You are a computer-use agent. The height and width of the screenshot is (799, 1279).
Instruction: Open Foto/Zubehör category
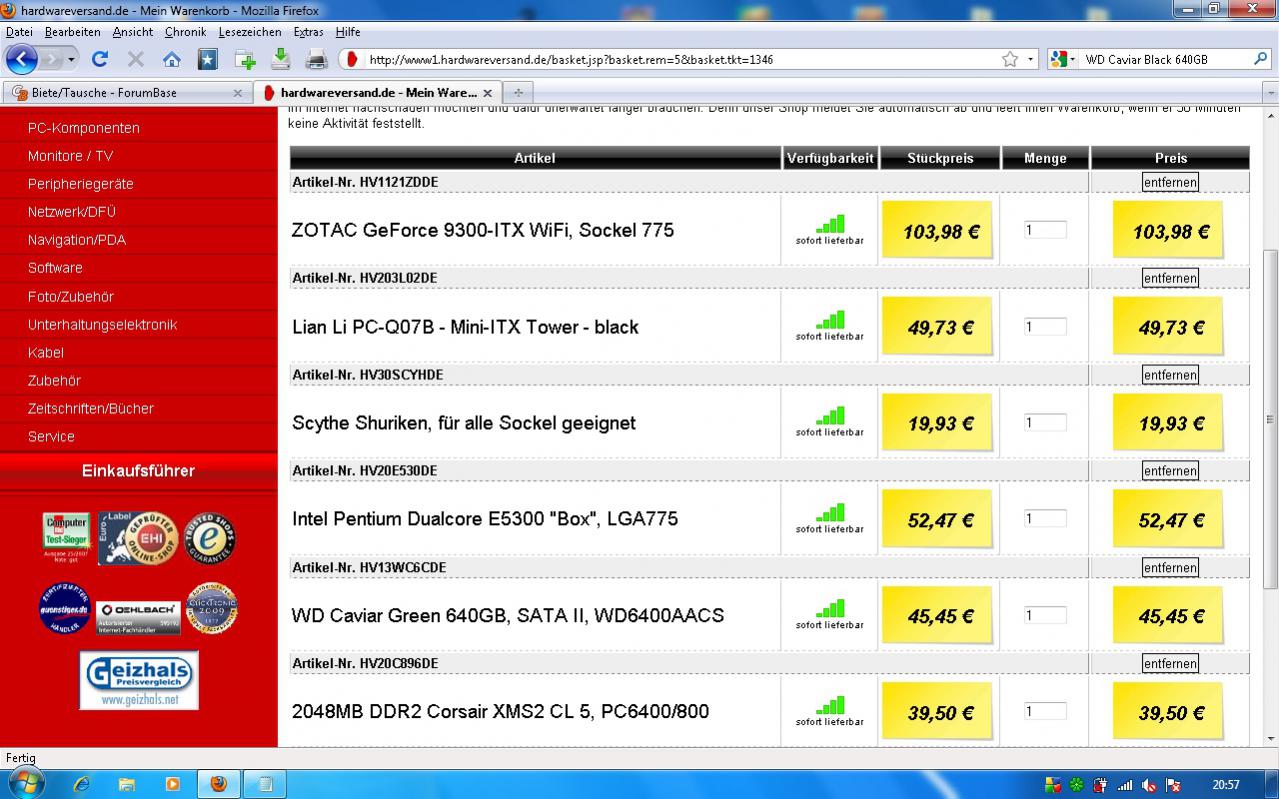pyautogui.click(x=71, y=297)
